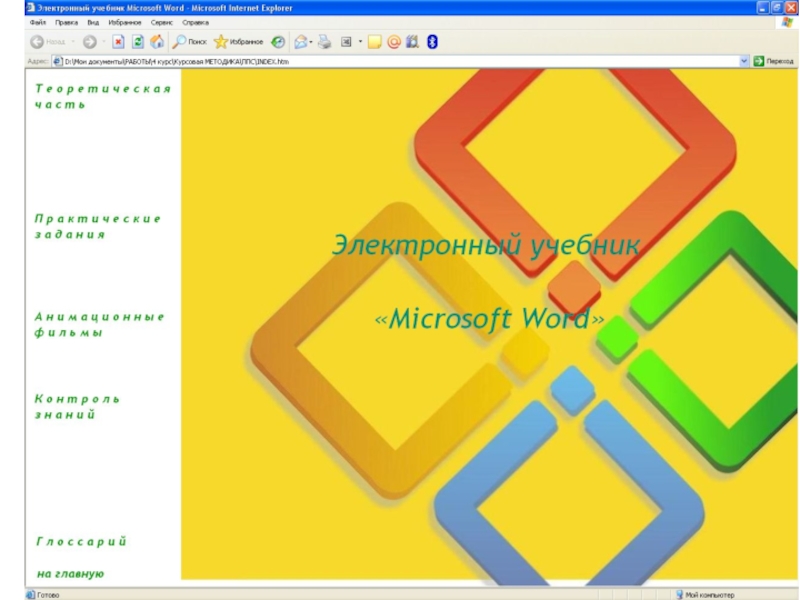Image resolution: width=800 pixels, height=600 pixels.
Task: Open the Сервис menu
Action: 162,22
